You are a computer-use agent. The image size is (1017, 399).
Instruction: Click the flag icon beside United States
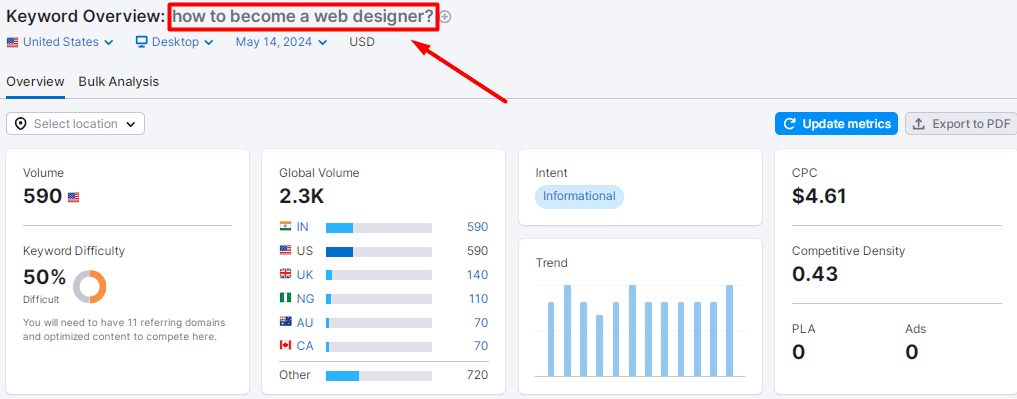12,42
